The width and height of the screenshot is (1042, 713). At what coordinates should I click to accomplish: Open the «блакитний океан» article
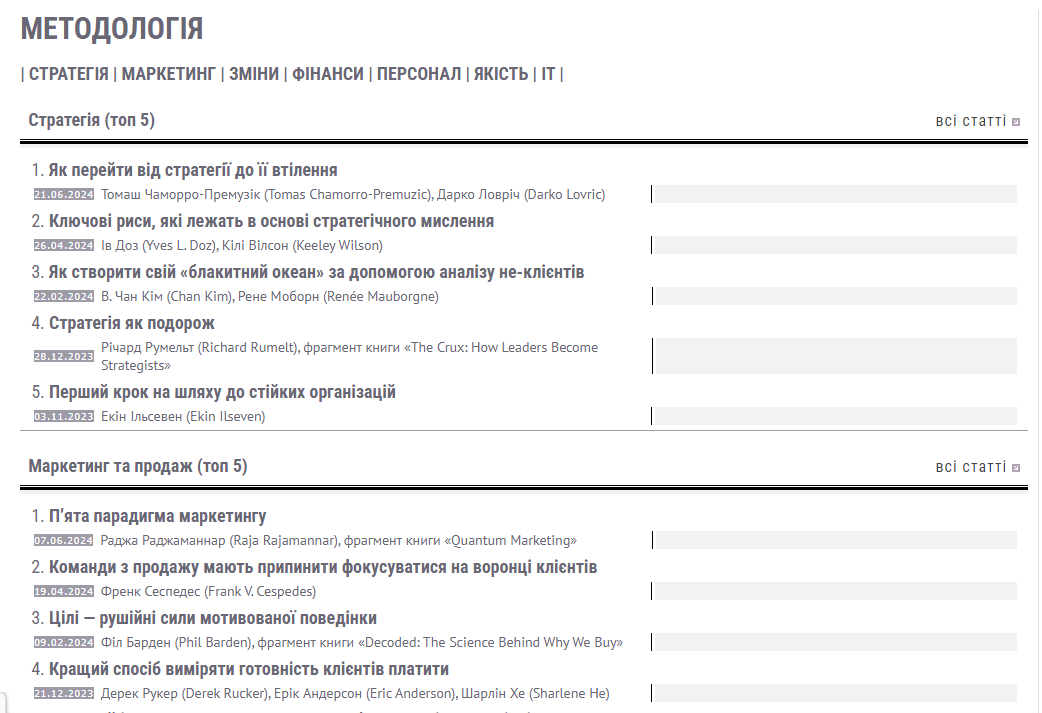point(316,272)
